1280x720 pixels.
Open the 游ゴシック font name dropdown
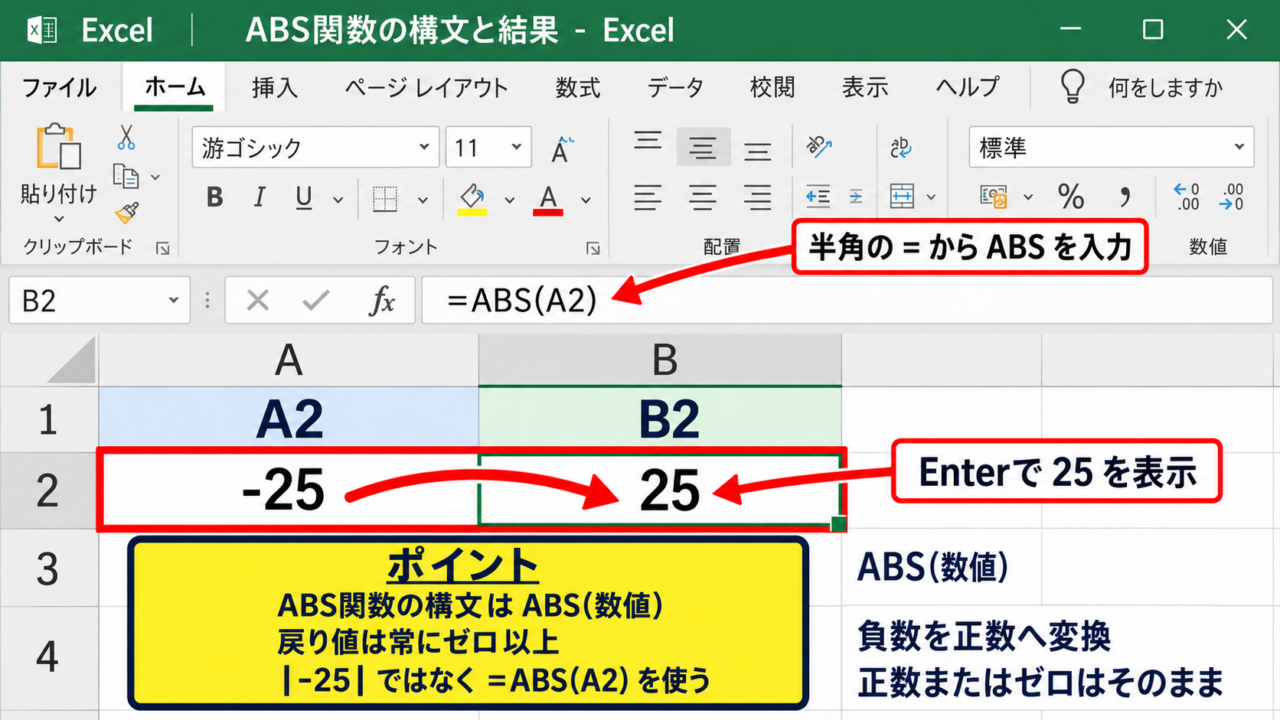point(424,149)
